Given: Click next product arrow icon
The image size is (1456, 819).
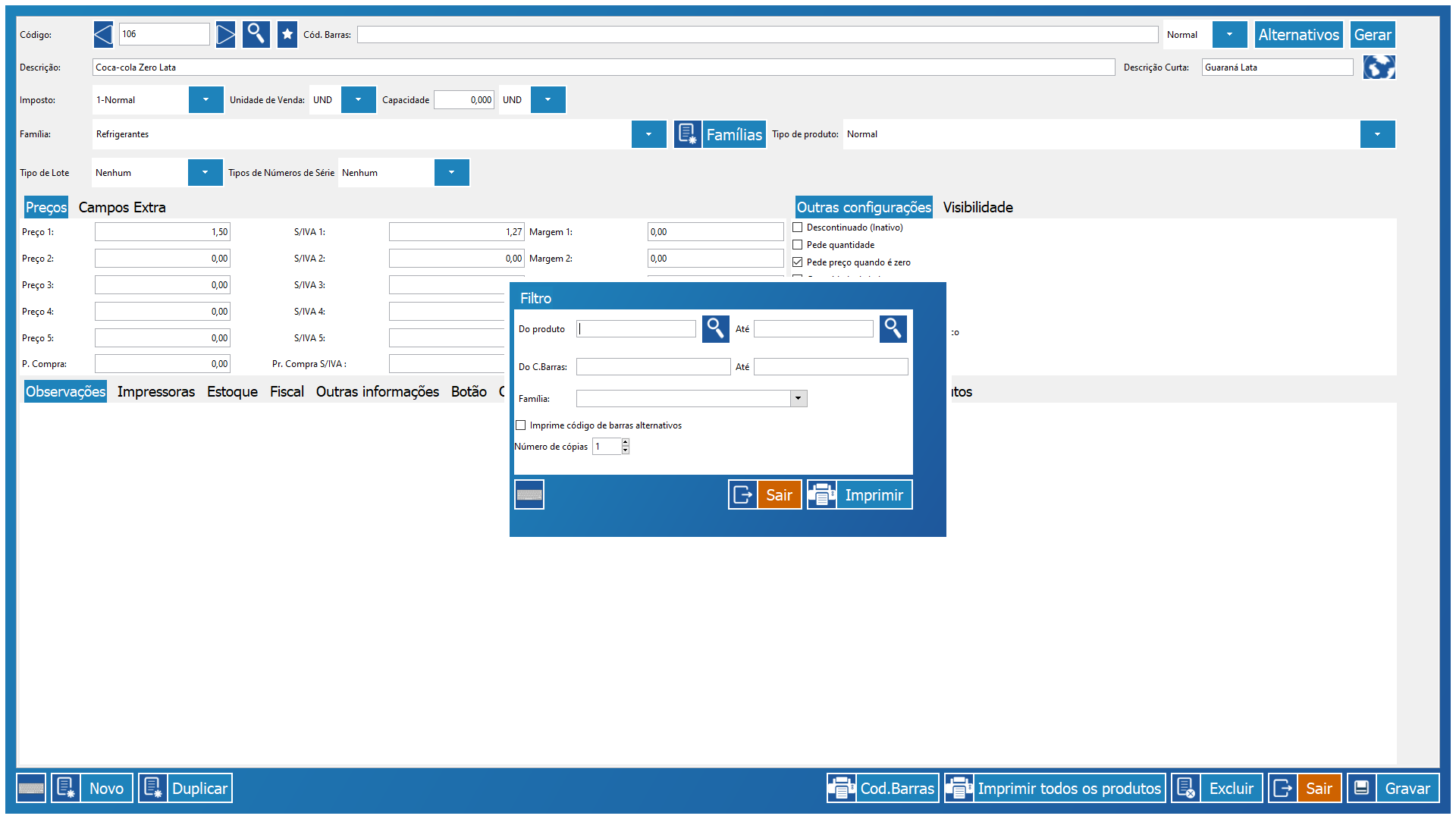Looking at the screenshot, I should pyautogui.click(x=225, y=34).
